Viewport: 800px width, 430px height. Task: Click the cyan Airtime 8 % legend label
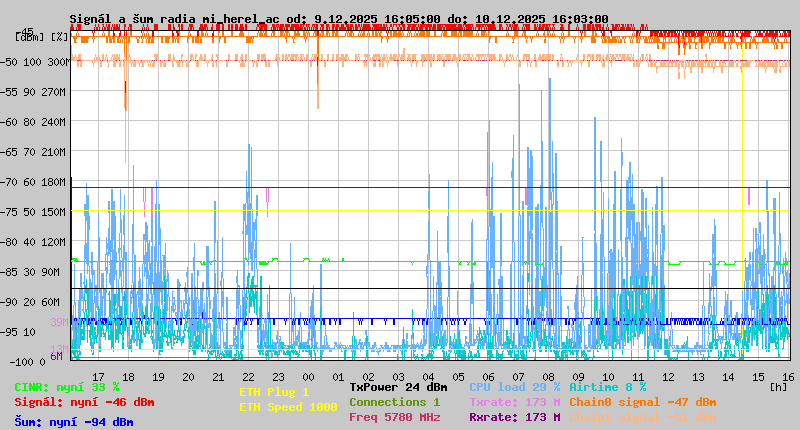point(607,386)
